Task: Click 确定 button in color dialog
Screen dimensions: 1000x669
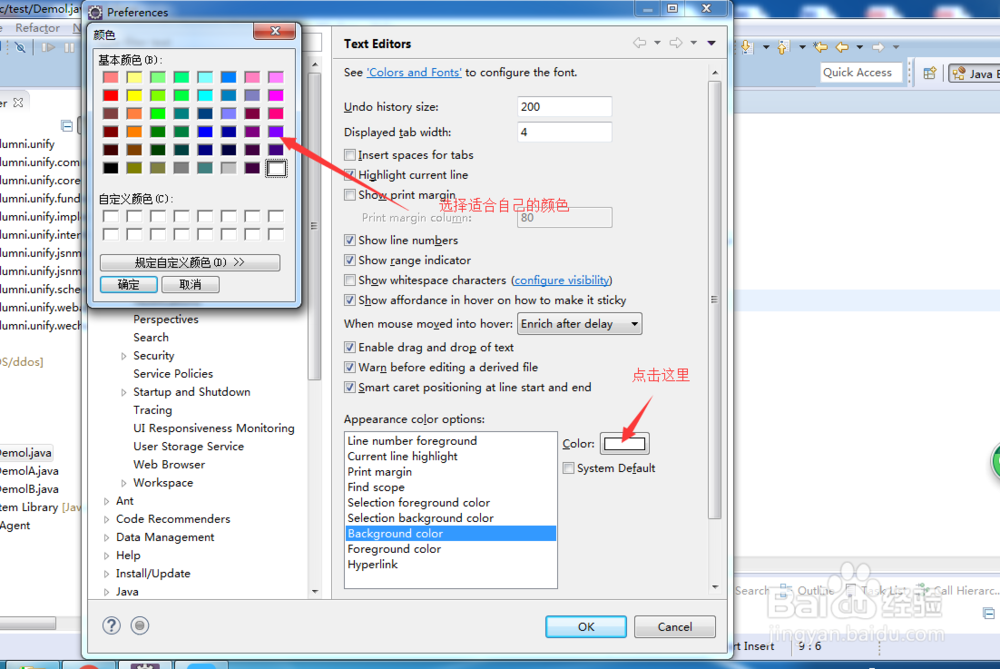Action: (128, 284)
